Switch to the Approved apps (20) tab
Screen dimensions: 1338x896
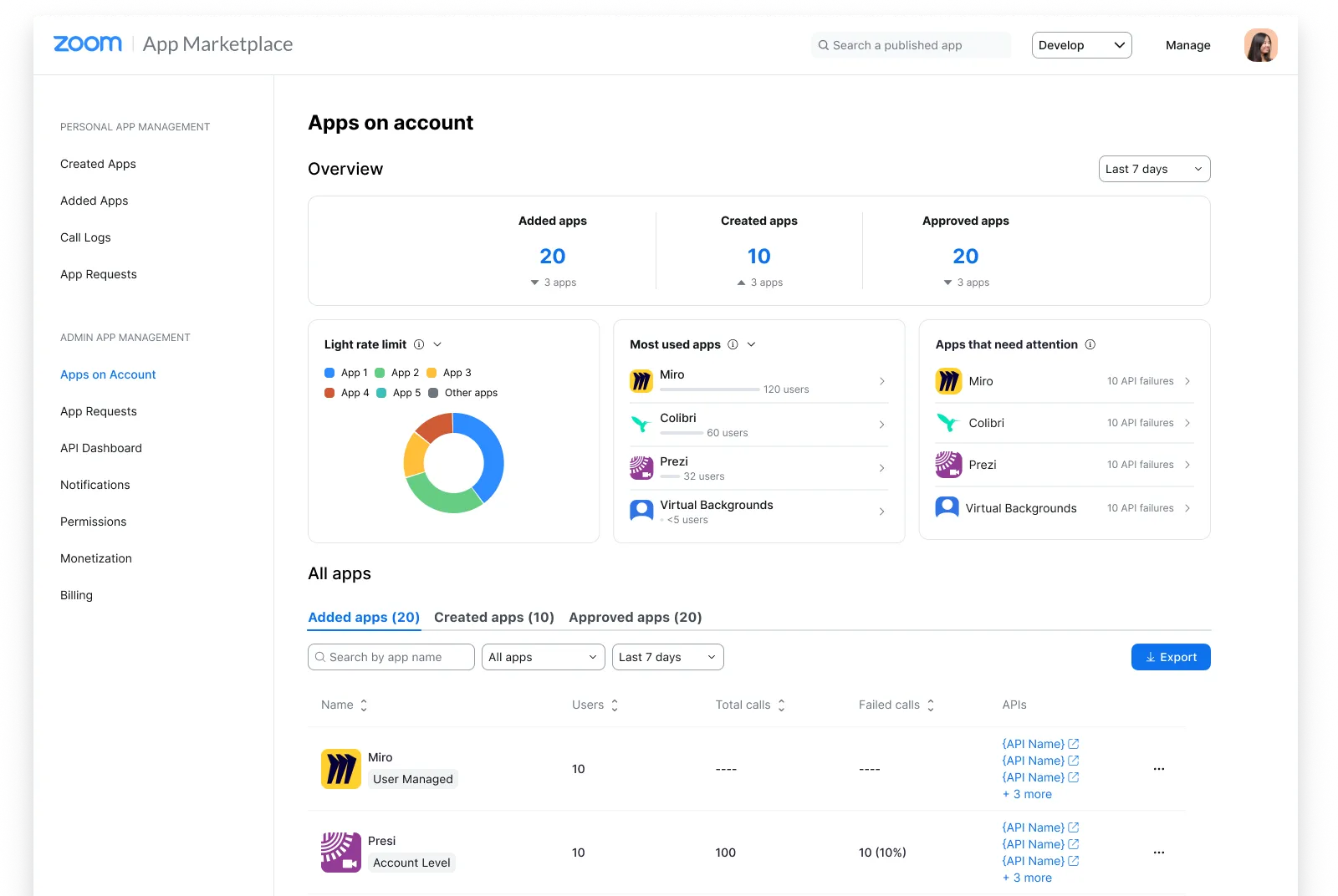point(636,617)
